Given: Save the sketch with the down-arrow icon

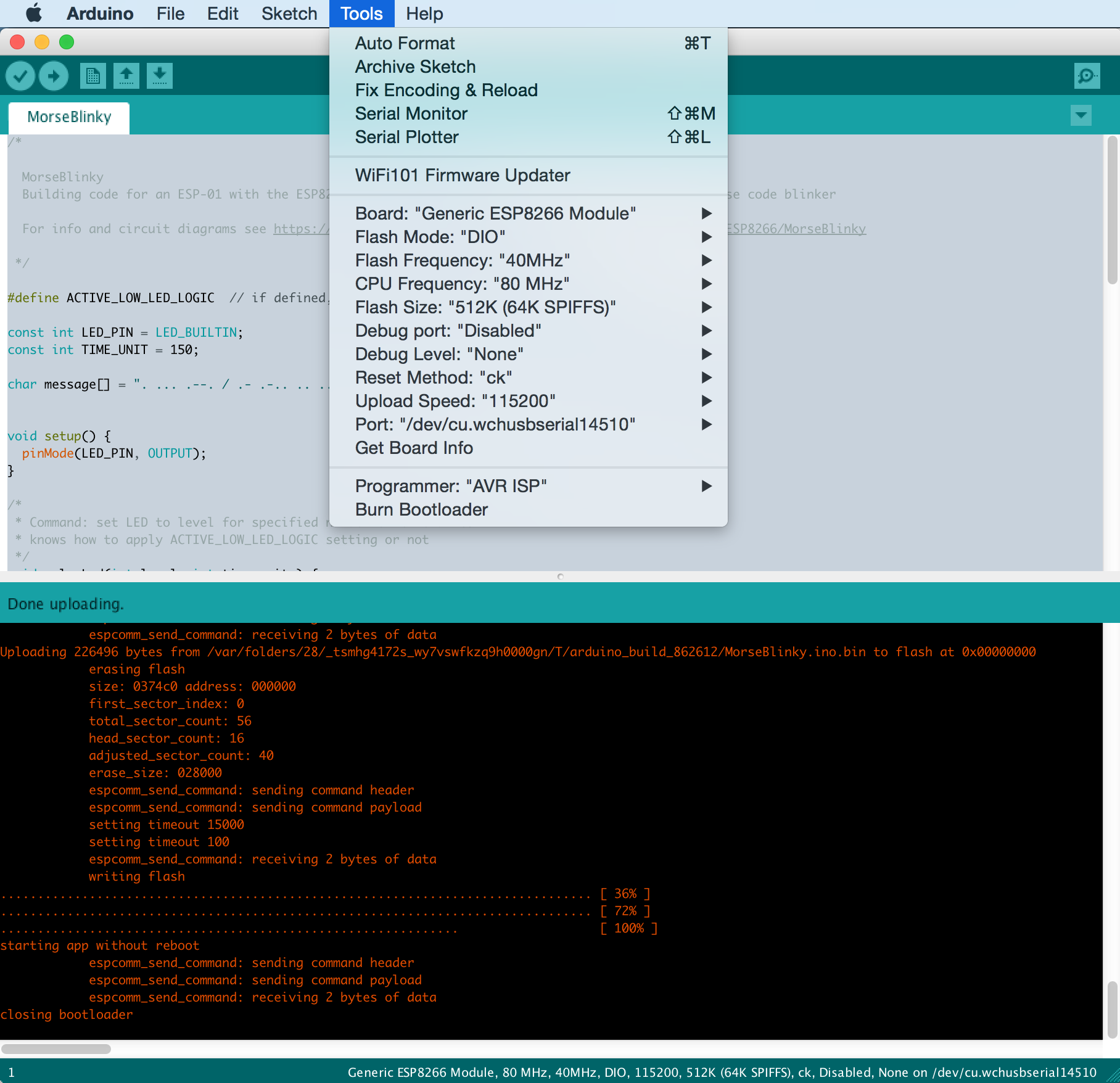Looking at the screenshot, I should click(x=160, y=76).
